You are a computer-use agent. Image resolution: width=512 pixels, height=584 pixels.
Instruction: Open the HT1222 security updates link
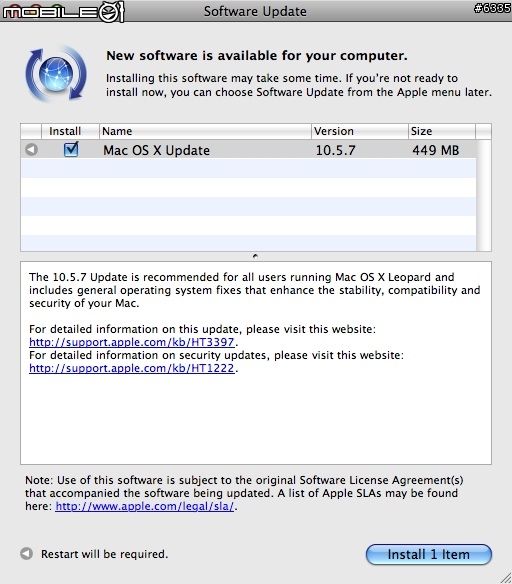(132, 368)
